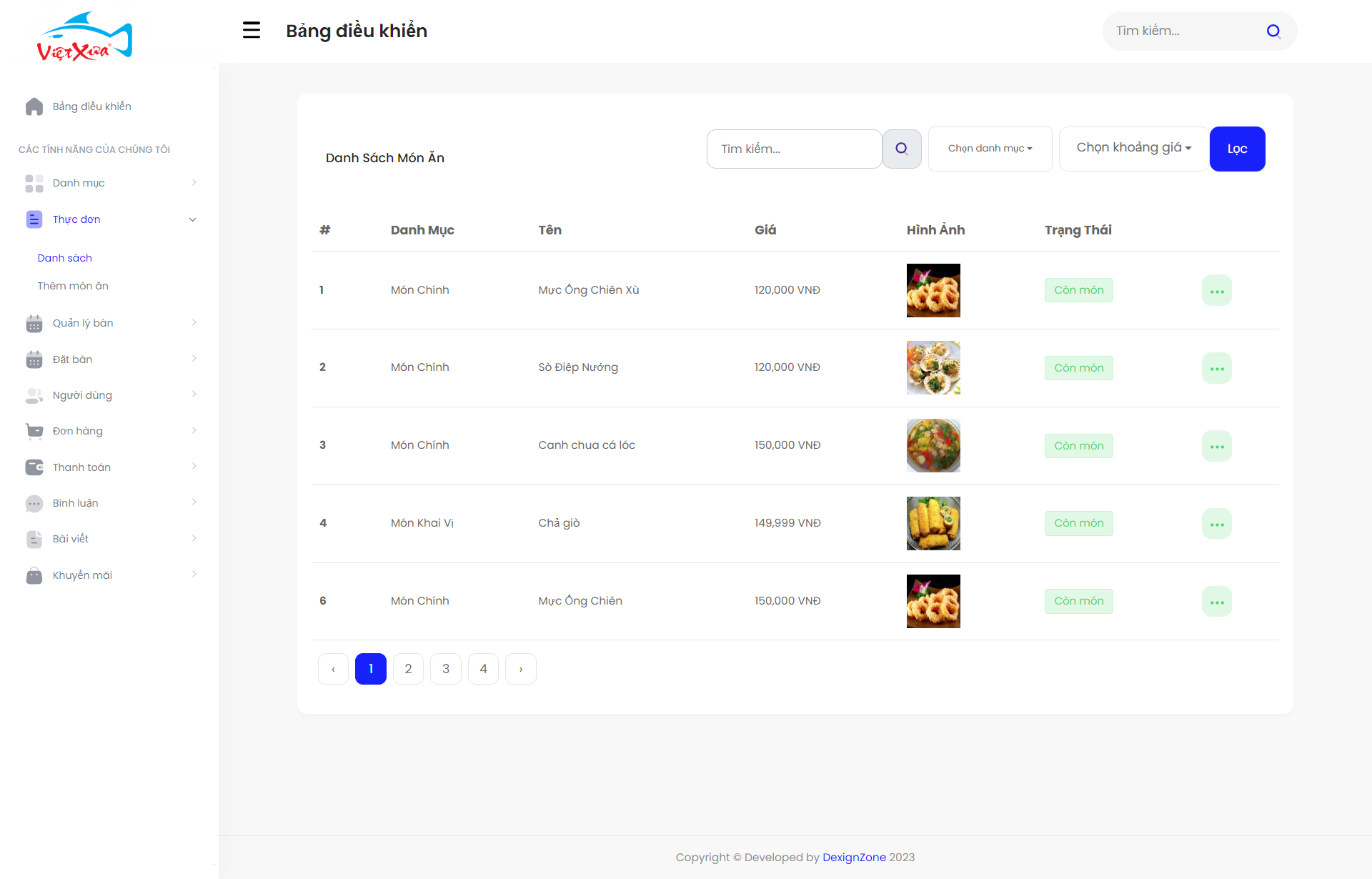This screenshot has height=879, width=1372.
Task: Open the hamburger menu toggle
Action: pos(251,30)
